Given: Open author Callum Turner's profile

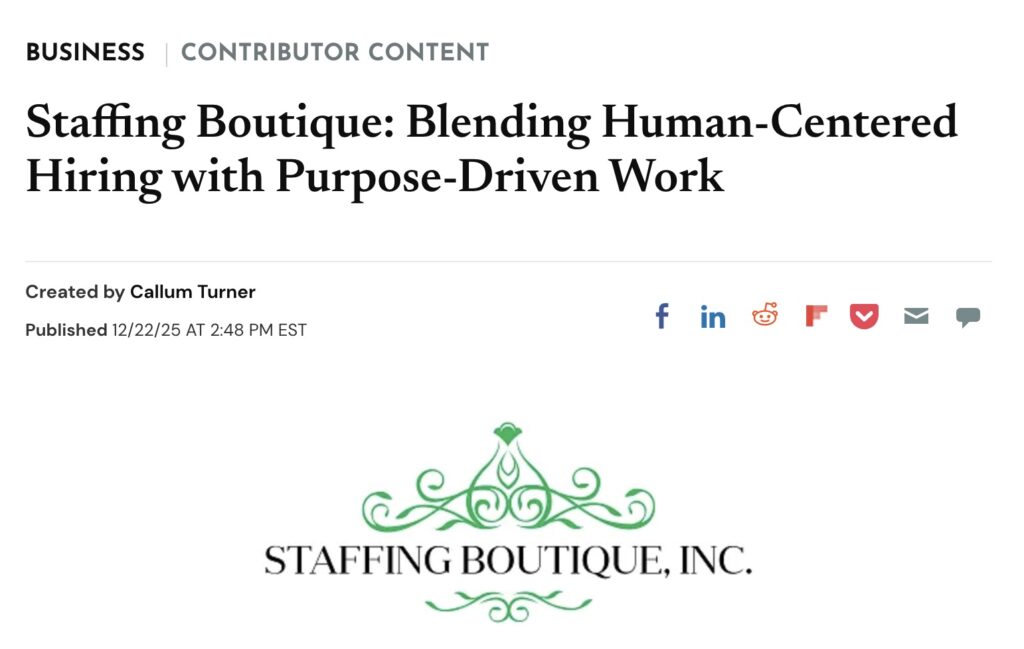Looking at the screenshot, I should click(x=193, y=292).
